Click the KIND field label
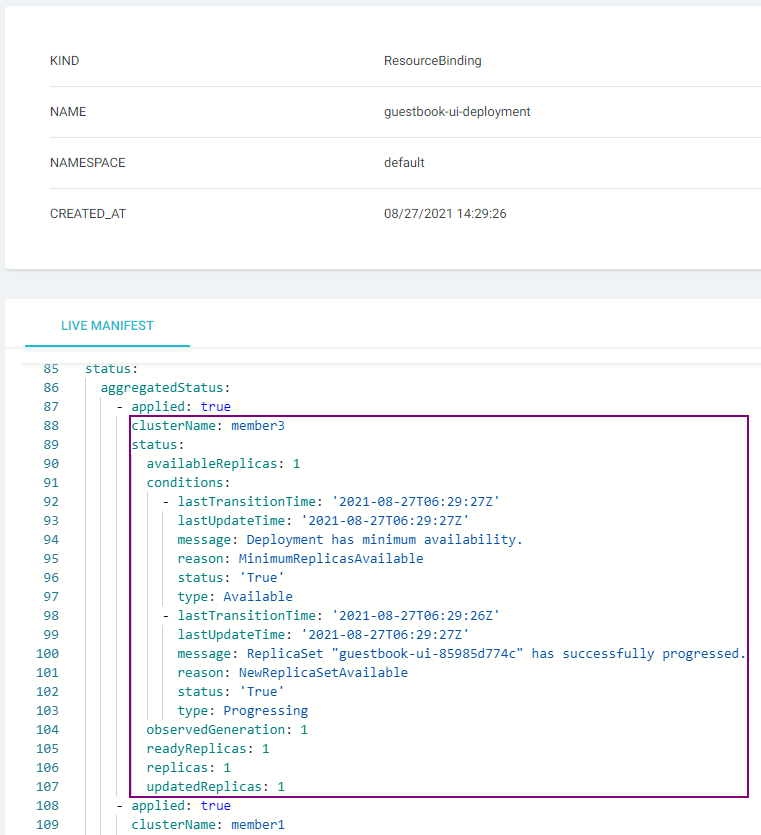Viewport: 761px width, 835px height. [x=64, y=61]
